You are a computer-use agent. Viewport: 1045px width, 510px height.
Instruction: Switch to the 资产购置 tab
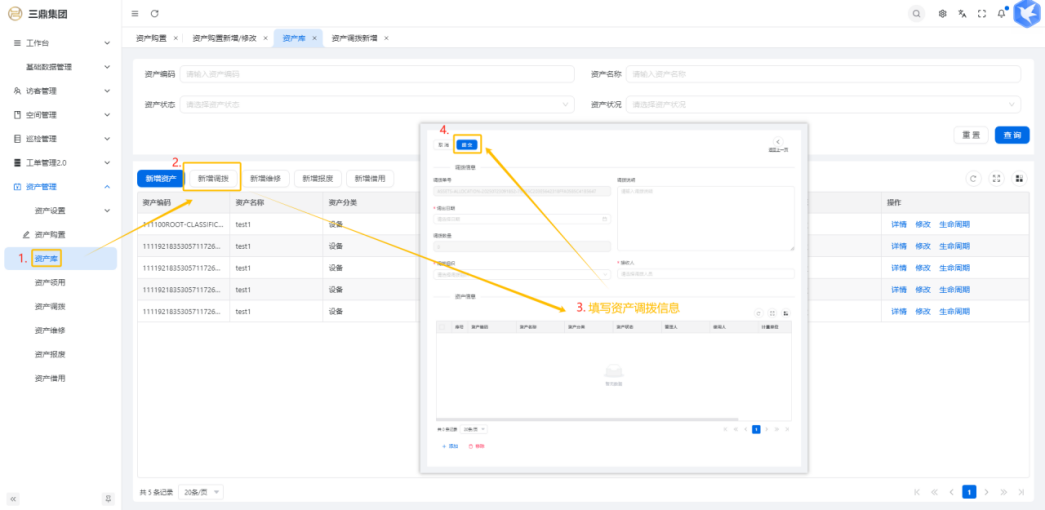tap(152, 38)
